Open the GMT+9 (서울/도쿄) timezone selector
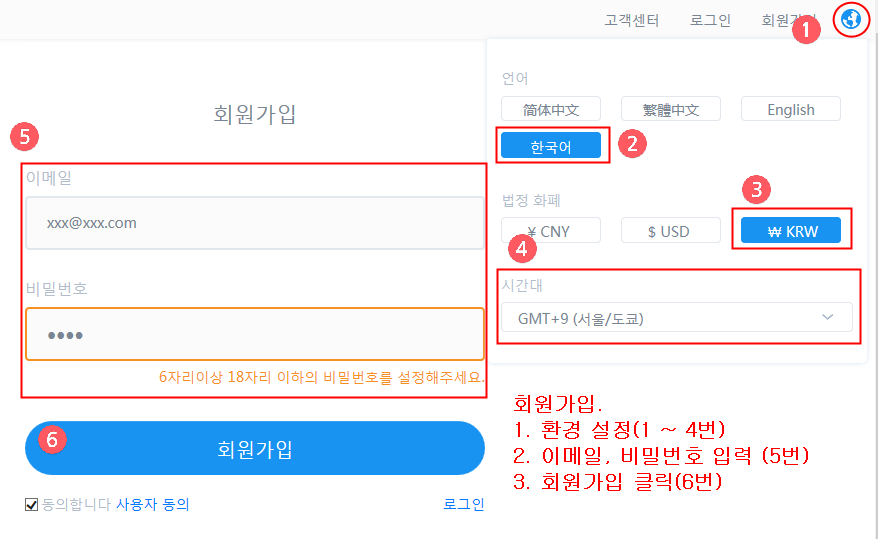878x539 pixels. pyautogui.click(x=675, y=318)
